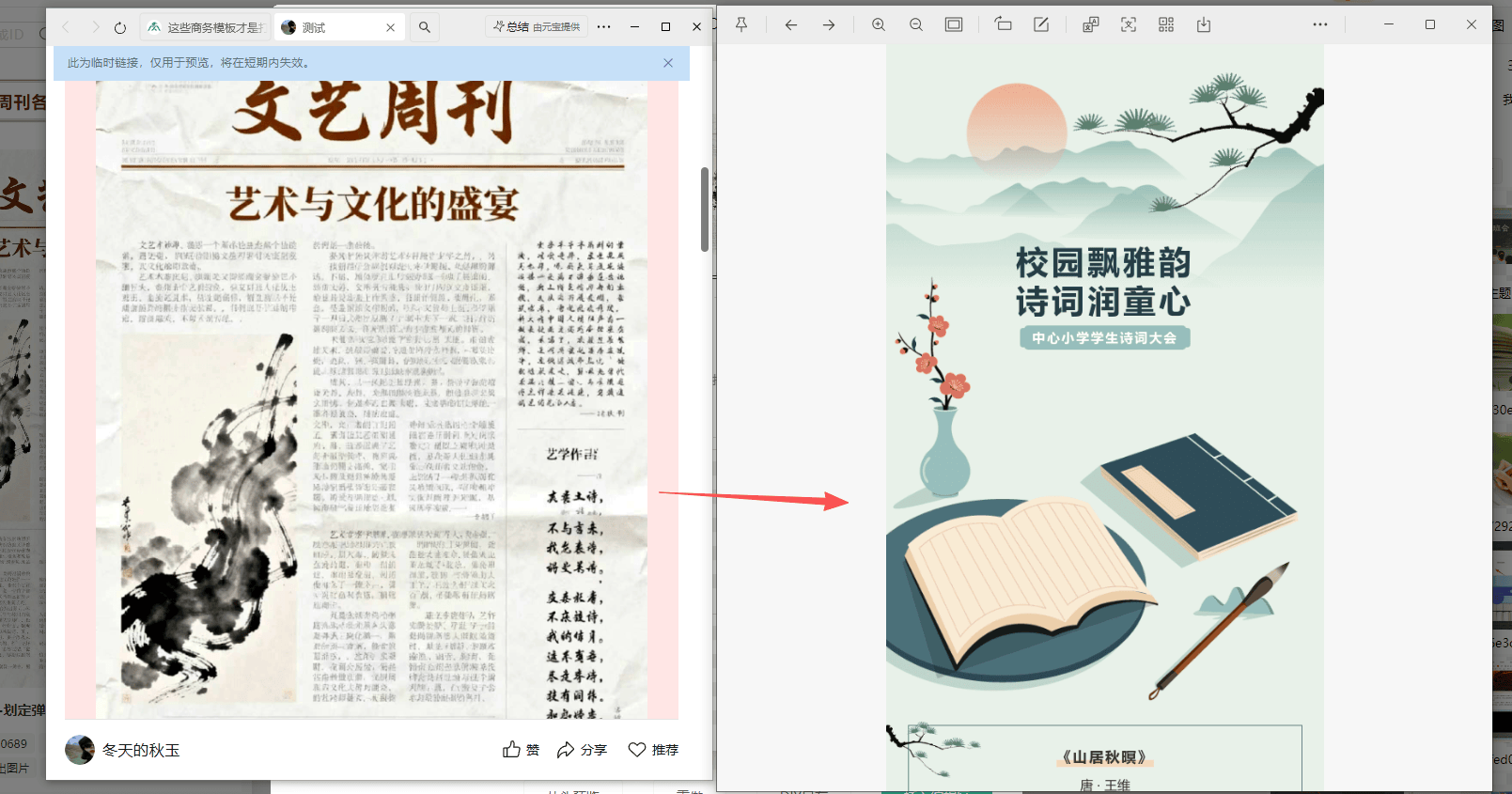Open more options menu in image viewer

[1320, 25]
